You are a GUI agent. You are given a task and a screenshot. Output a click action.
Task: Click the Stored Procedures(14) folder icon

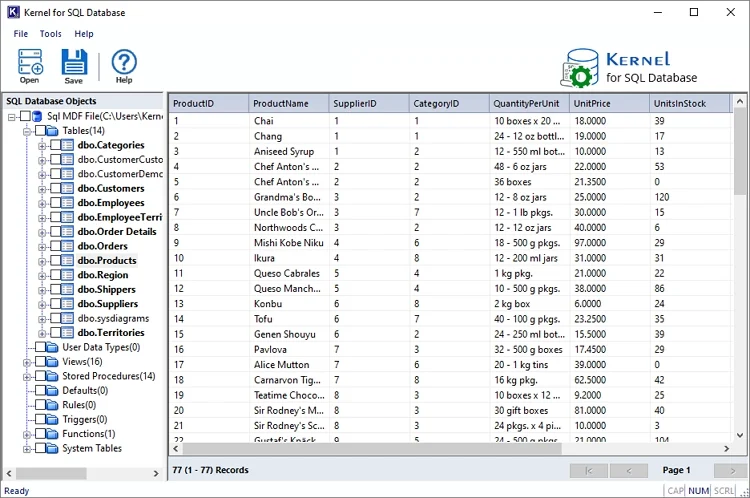click(53, 376)
